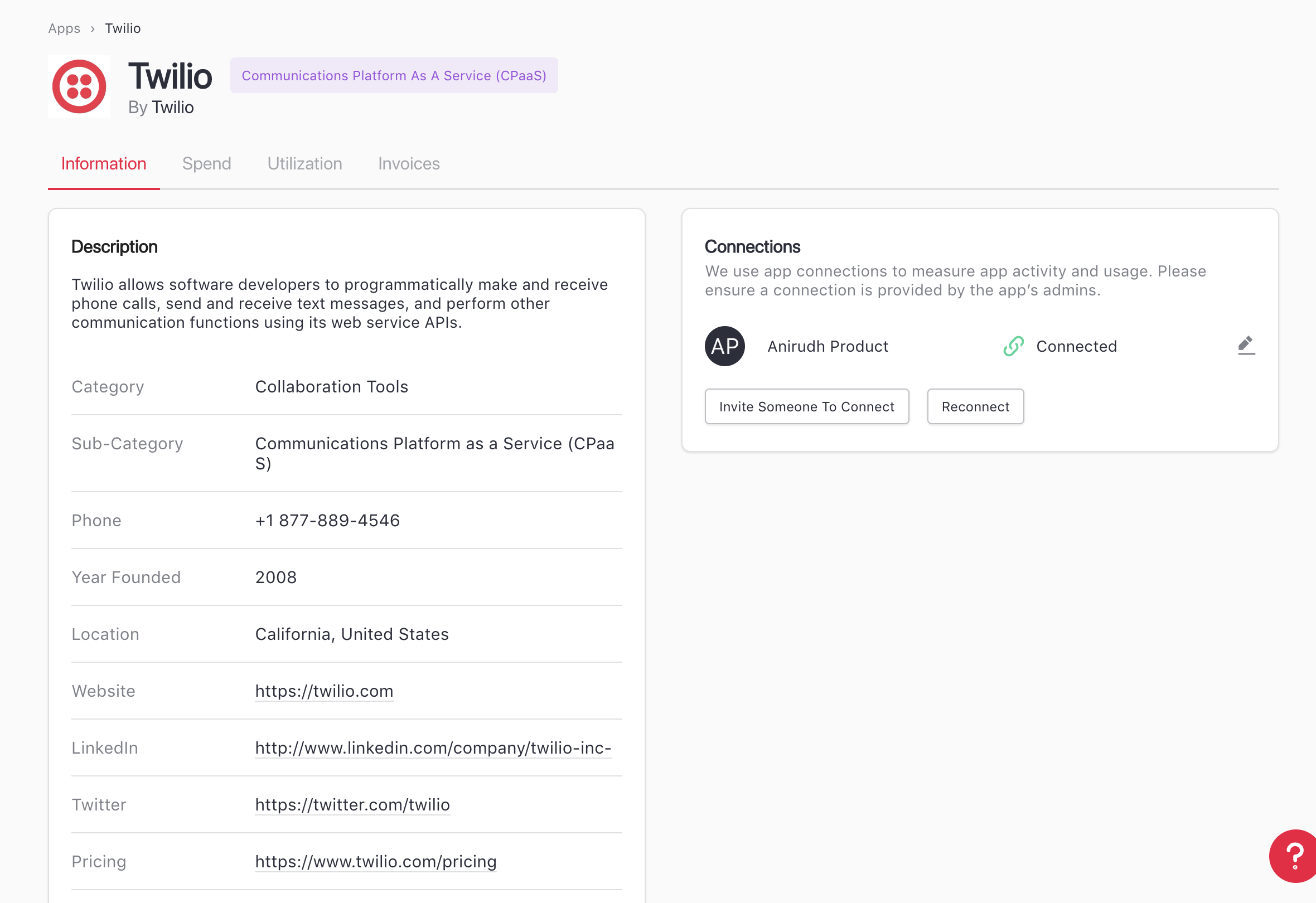1316x903 pixels.
Task: Click the Twilio logo icon
Action: pos(79,86)
